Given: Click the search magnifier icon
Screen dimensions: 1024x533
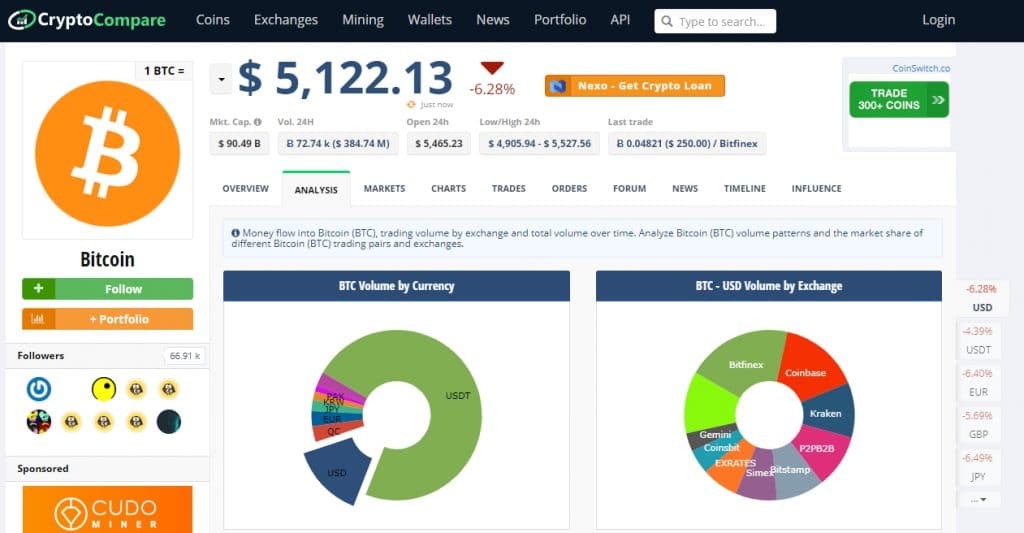Looking at the screenshot, I should (666, 21).
